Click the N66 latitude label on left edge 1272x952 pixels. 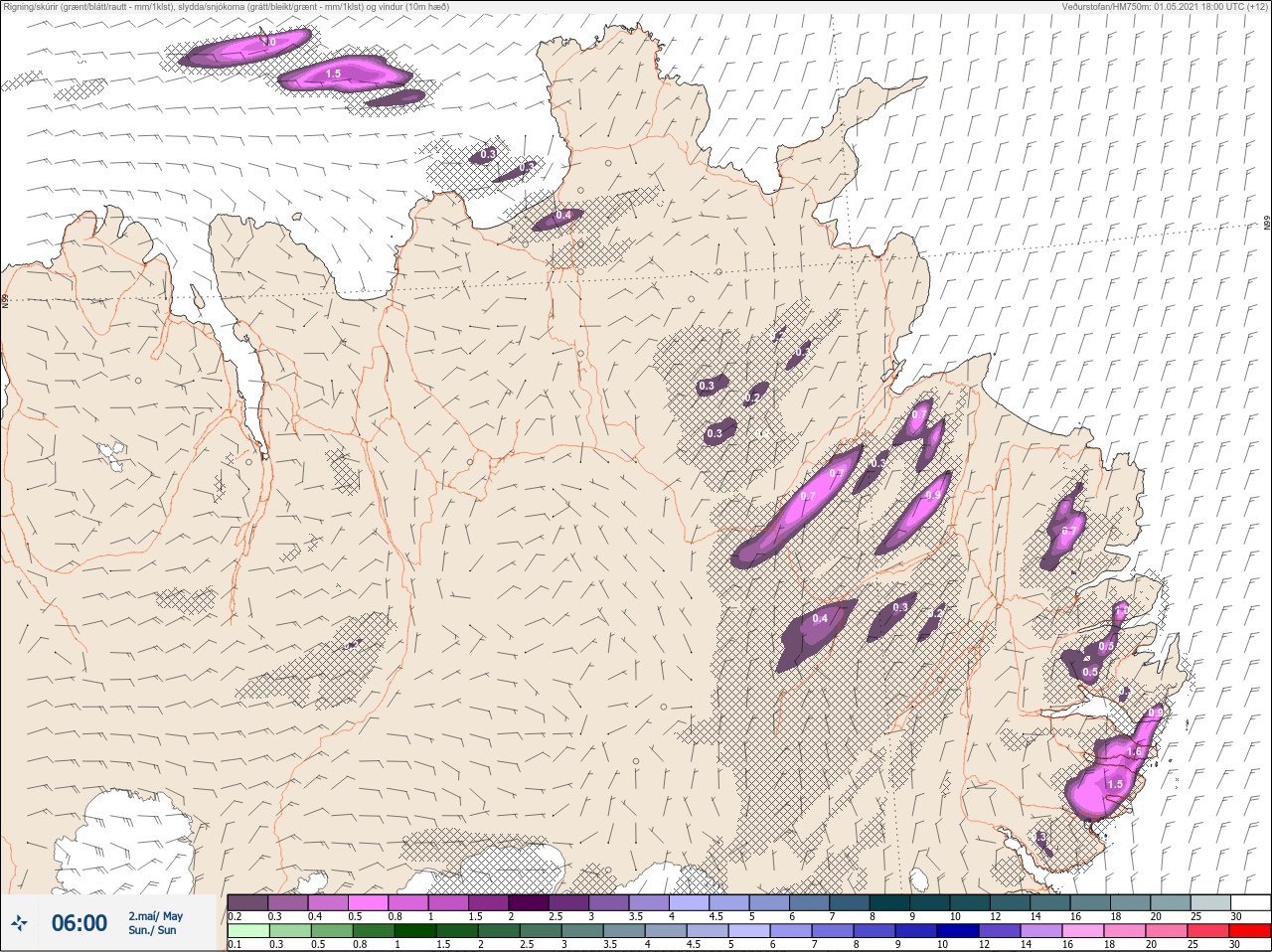pos(5,300)
